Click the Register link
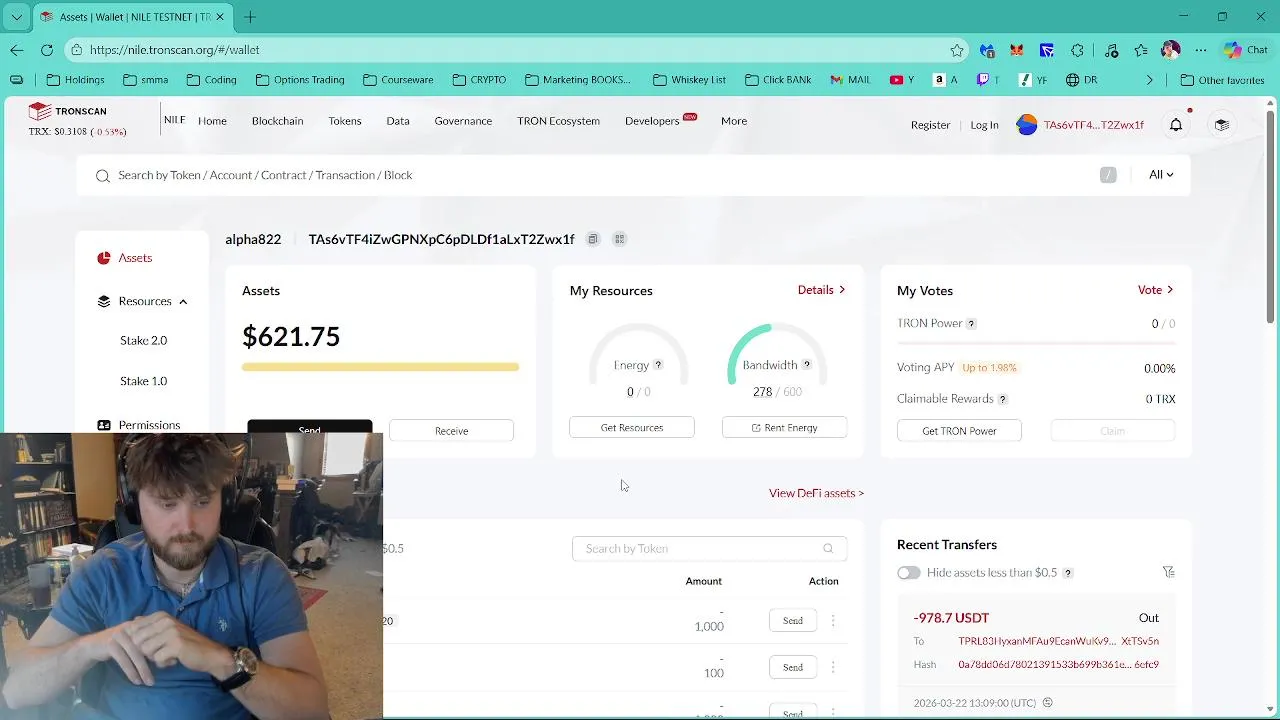Image resolution: width=1280 pixels, height=720 pixels. coord(930,125)
